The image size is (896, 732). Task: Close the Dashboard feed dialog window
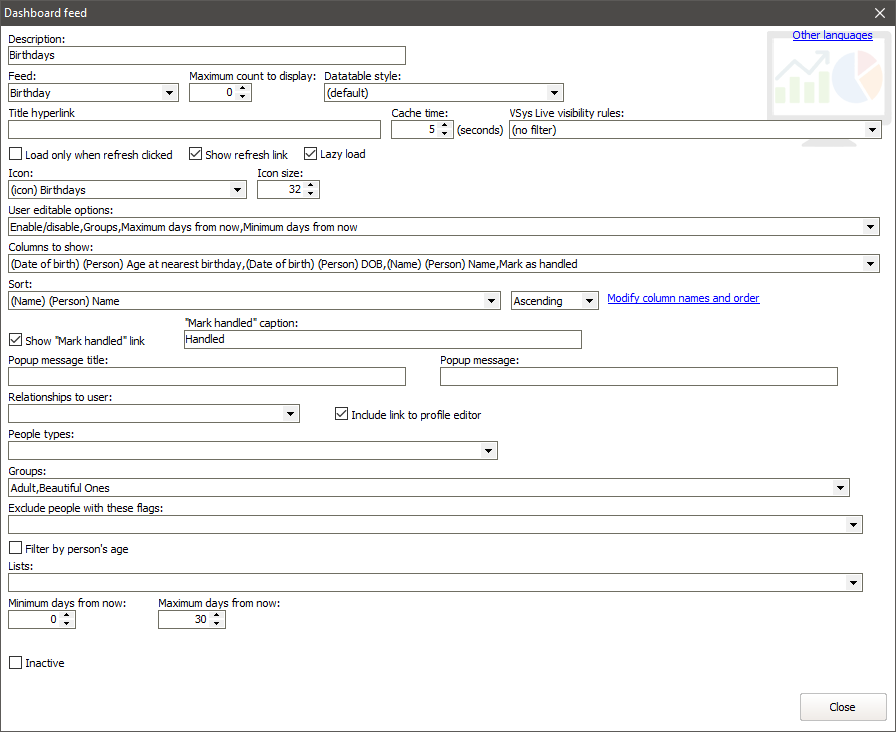[879, 13]
